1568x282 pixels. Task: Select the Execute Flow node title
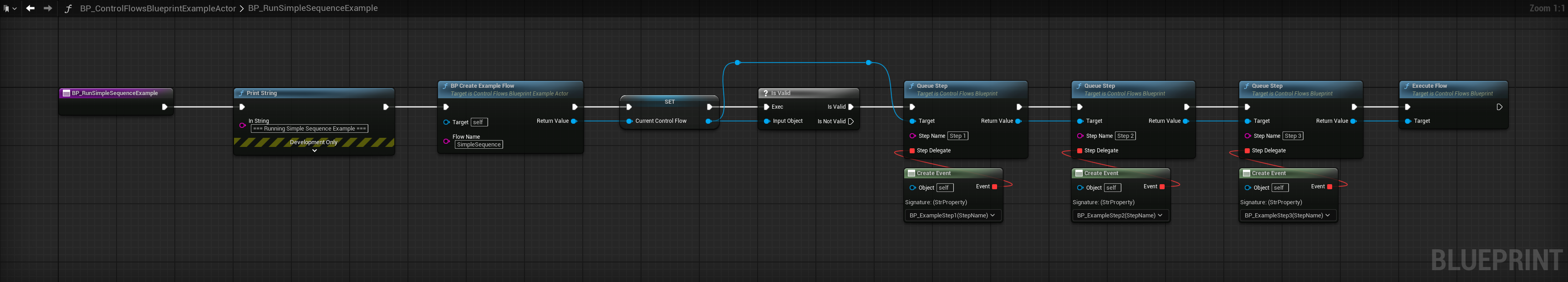point(1429,86)
